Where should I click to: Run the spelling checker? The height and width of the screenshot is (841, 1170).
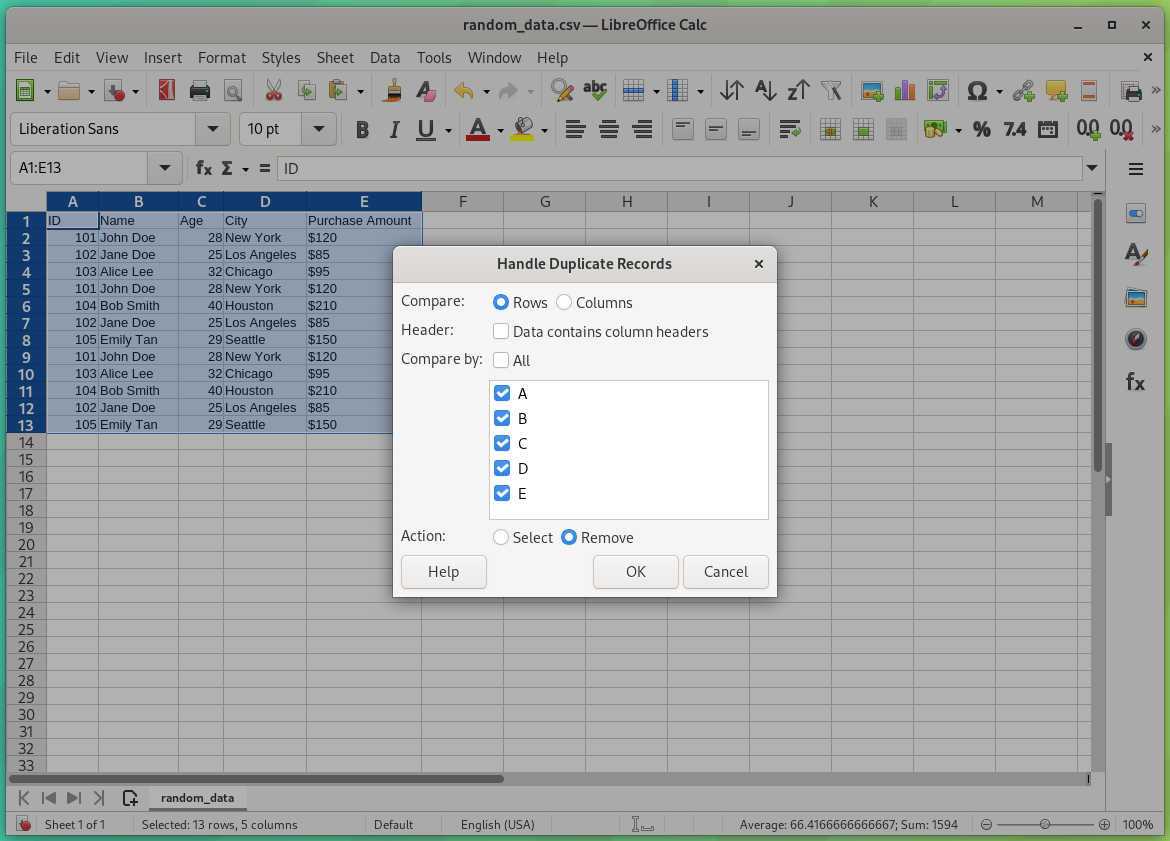(595, 90)
